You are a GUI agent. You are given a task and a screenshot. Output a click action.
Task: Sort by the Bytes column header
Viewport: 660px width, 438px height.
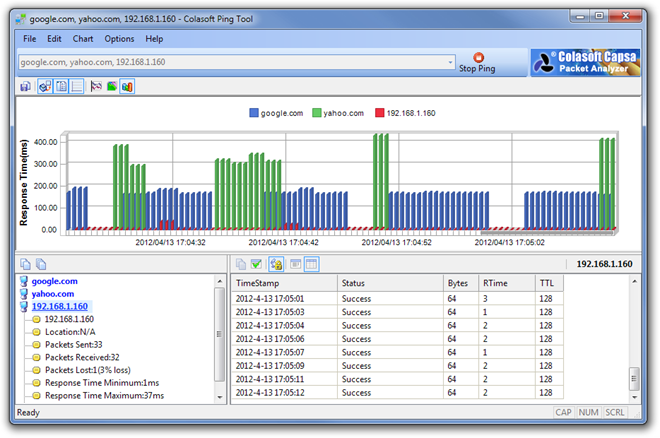pos(461,283)
